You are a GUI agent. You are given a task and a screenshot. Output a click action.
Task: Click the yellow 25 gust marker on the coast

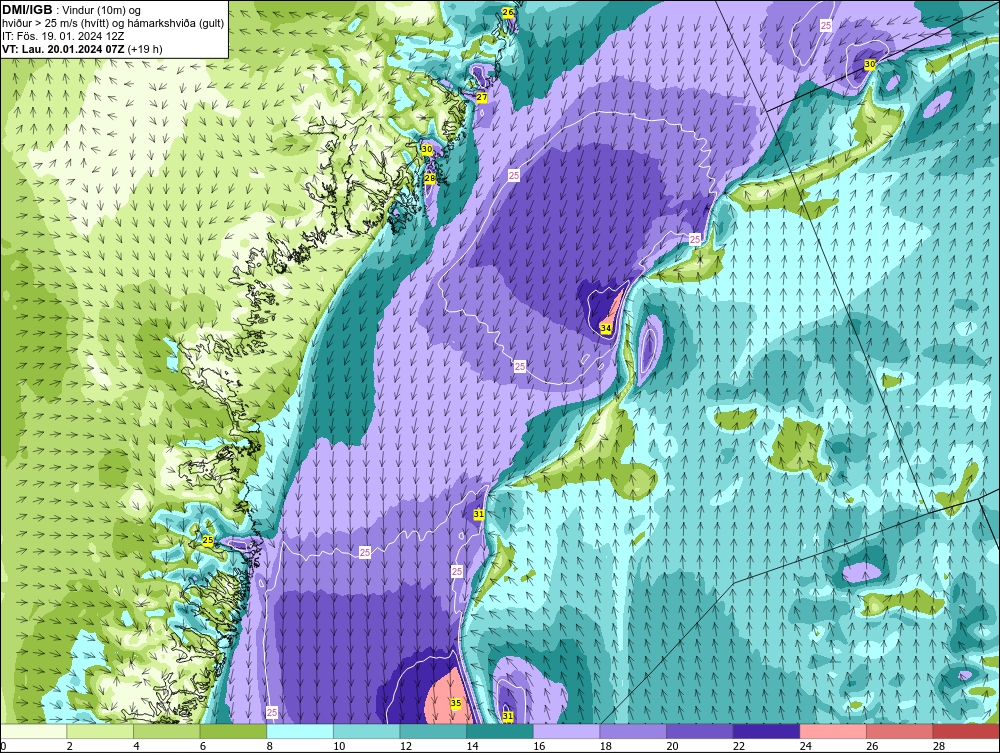click(207, 541)
